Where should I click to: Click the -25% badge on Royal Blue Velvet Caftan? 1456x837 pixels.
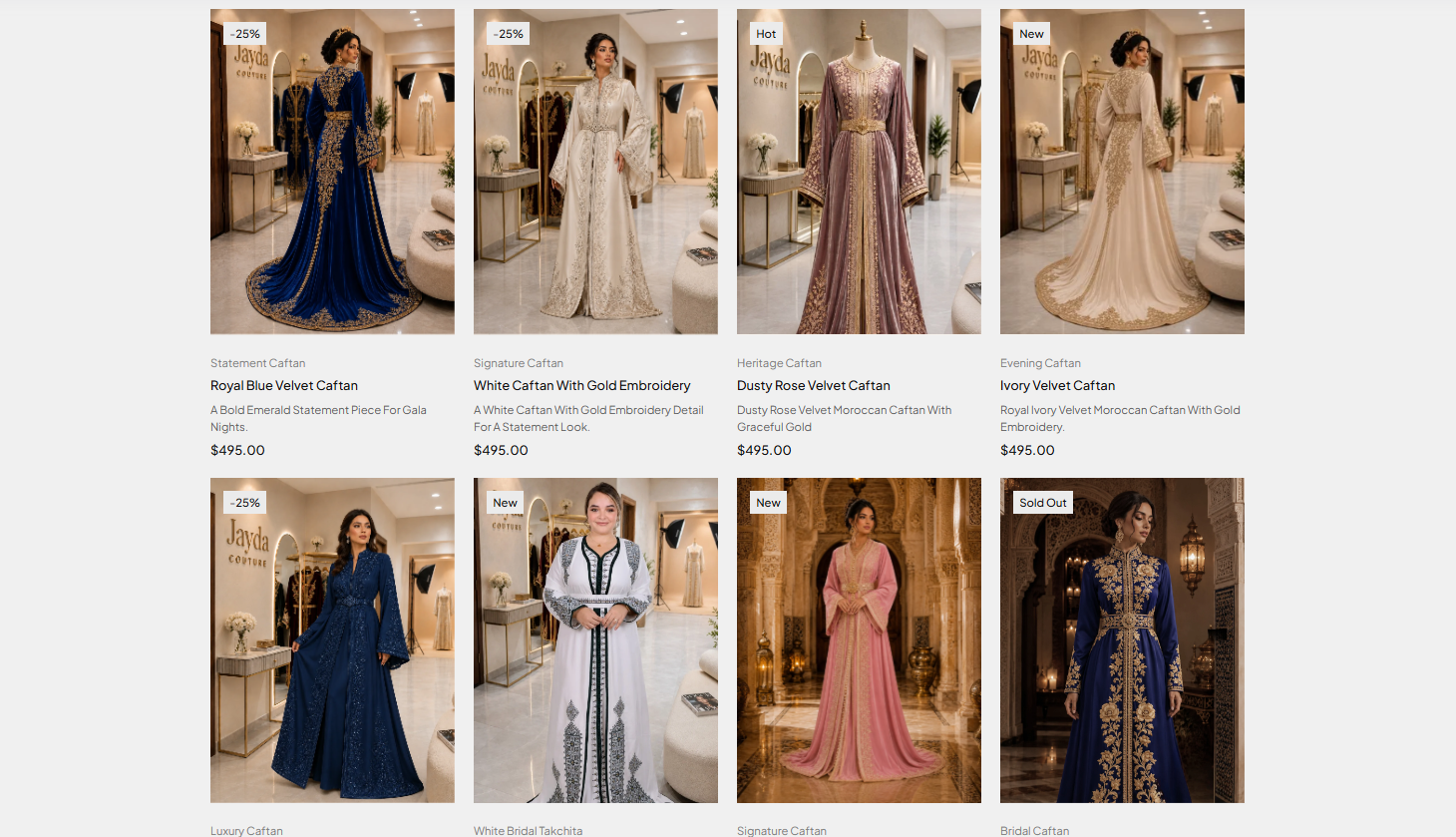click(245, 34)
